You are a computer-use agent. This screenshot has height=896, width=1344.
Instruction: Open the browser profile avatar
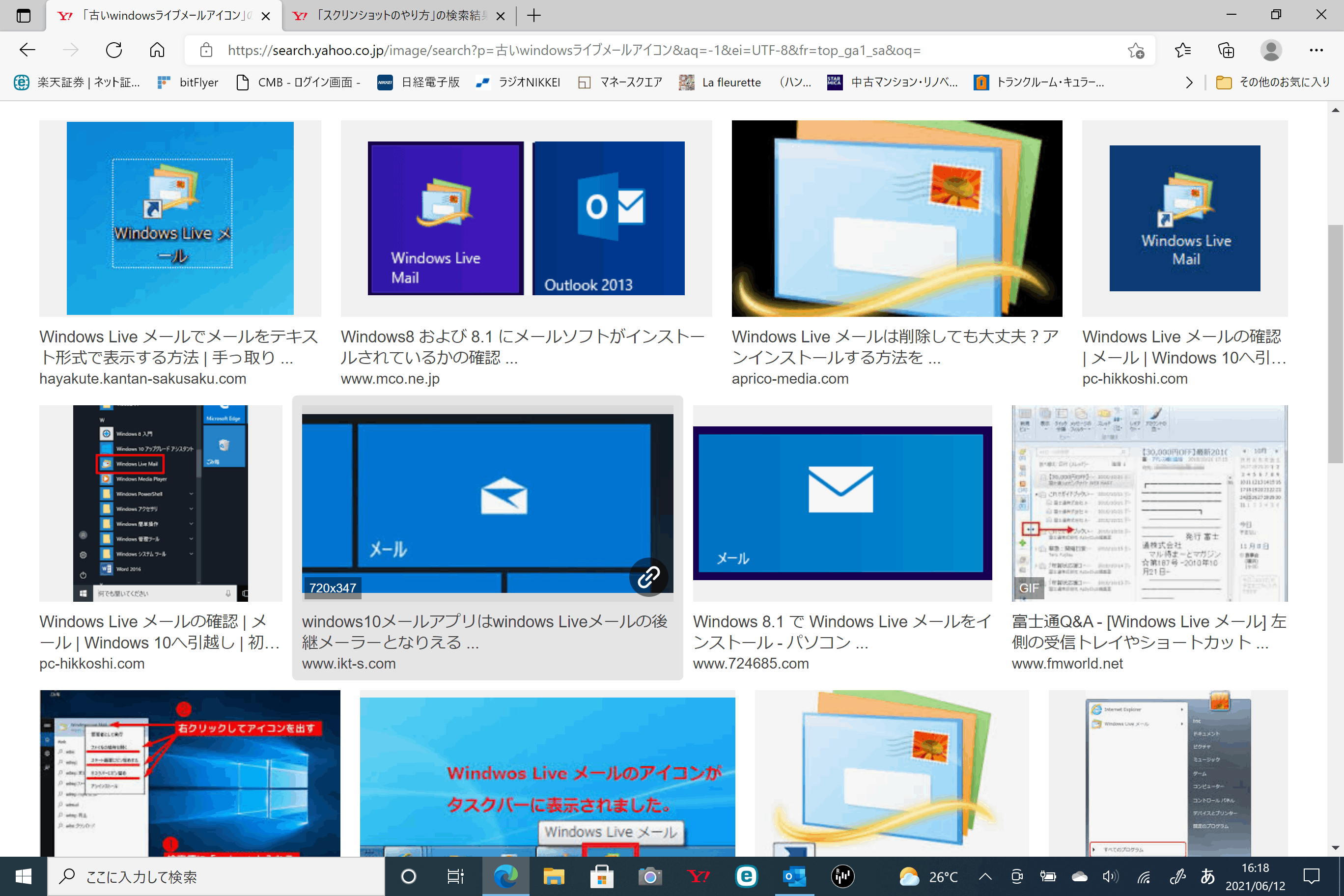(x=1270, y=50)
